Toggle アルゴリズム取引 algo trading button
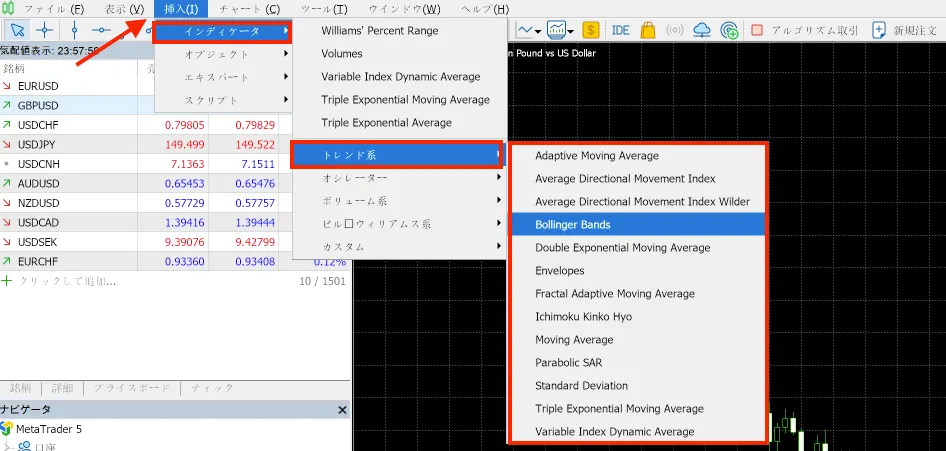The height and width of the screenshot is (451, 946). tap(804, 30)
